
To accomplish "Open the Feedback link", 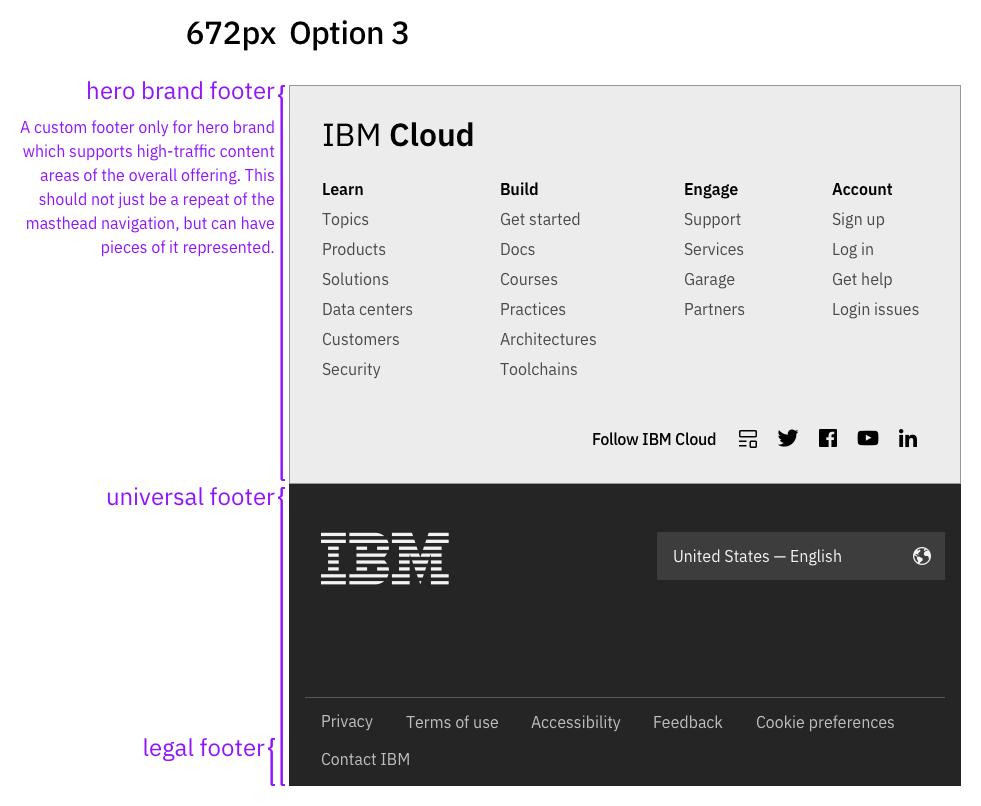I will pos(687,722).
